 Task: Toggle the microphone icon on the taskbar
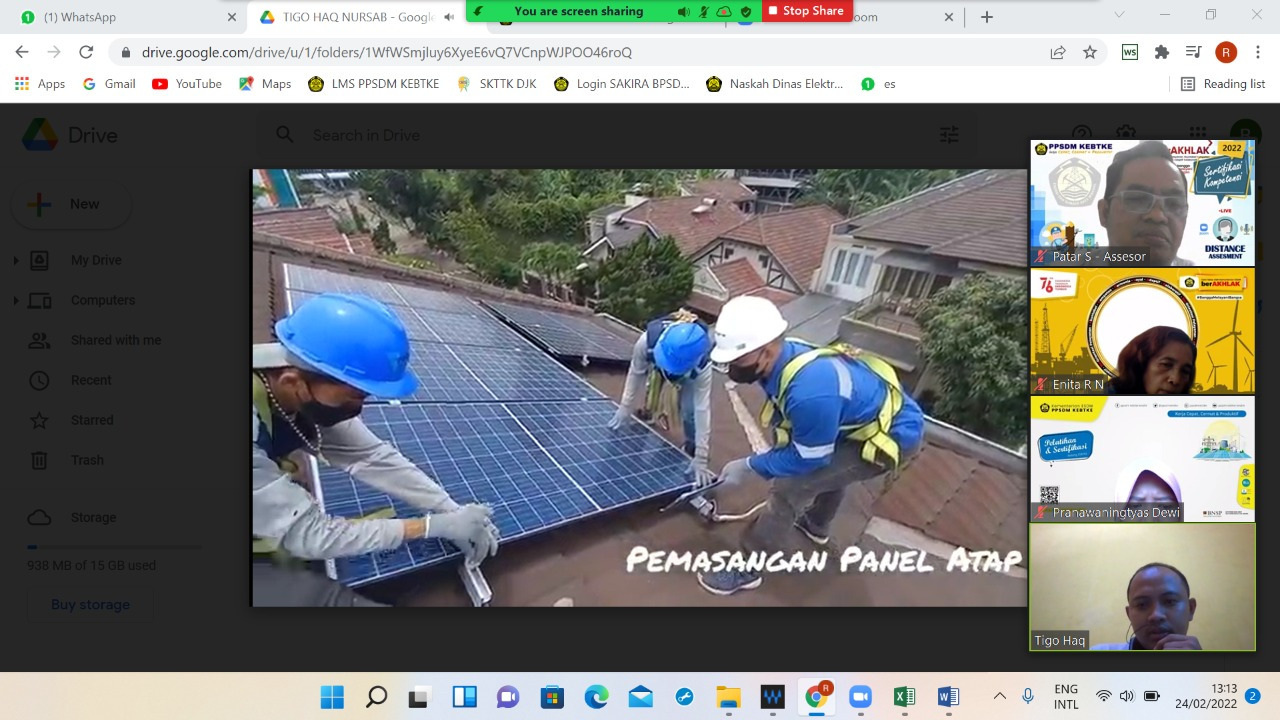coord(1027,696)
